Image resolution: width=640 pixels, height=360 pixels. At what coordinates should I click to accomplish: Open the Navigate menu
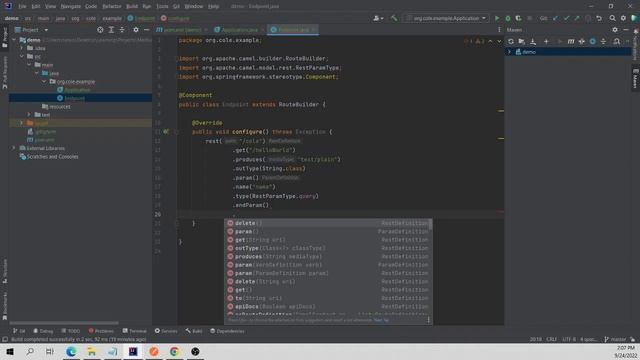(x=70, y=7)
